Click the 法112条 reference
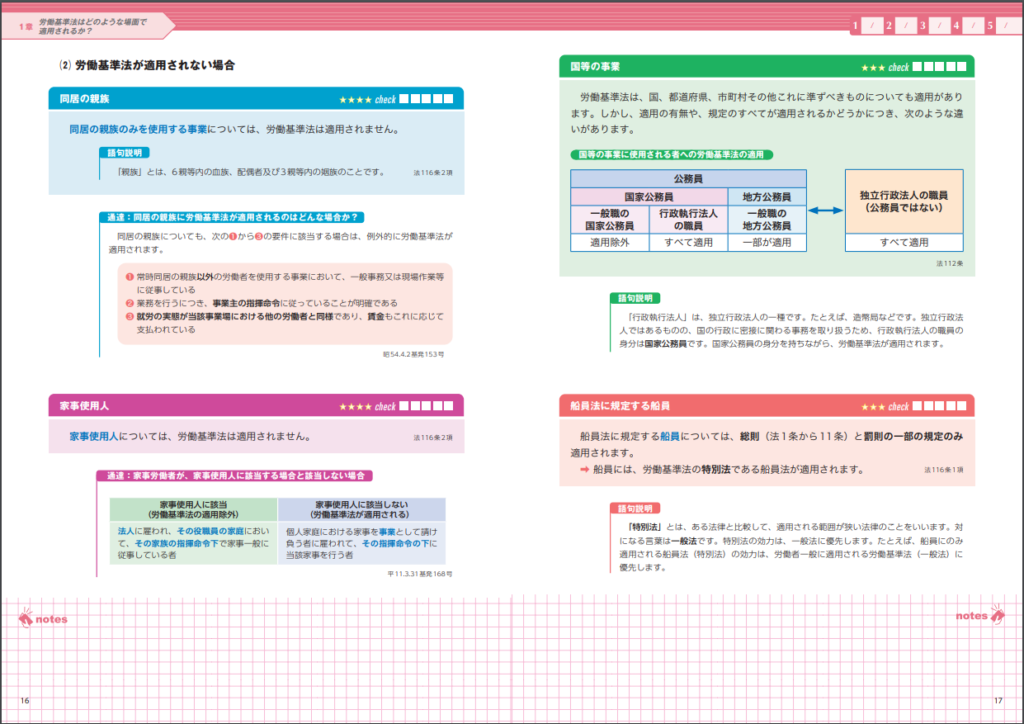The width and height of the screenshot is (1024, 724). click(x=950, y=264)
